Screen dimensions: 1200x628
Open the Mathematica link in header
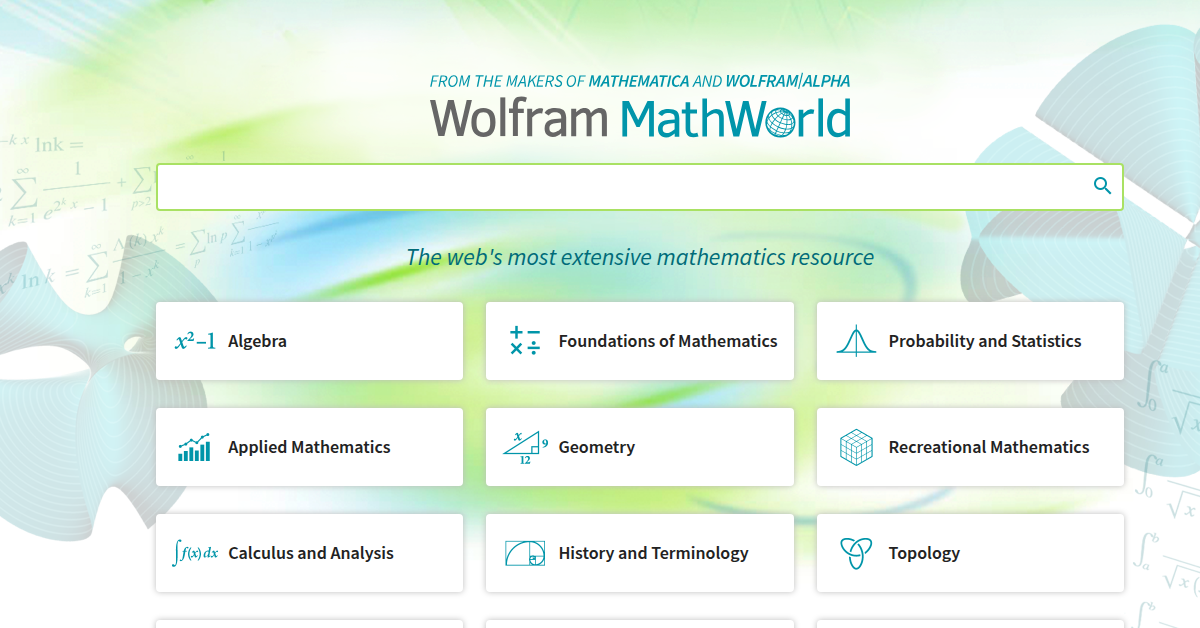pyautogui.click(x=638, y=81)
